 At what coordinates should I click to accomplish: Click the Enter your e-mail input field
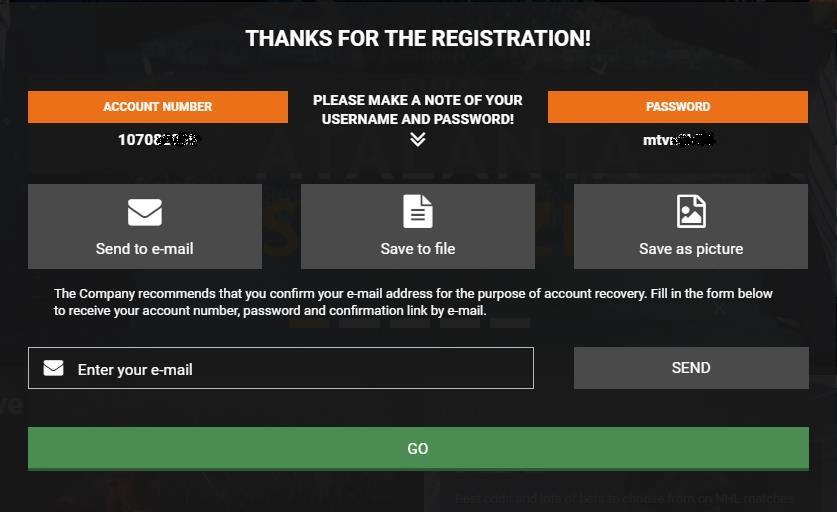[281, 368]
